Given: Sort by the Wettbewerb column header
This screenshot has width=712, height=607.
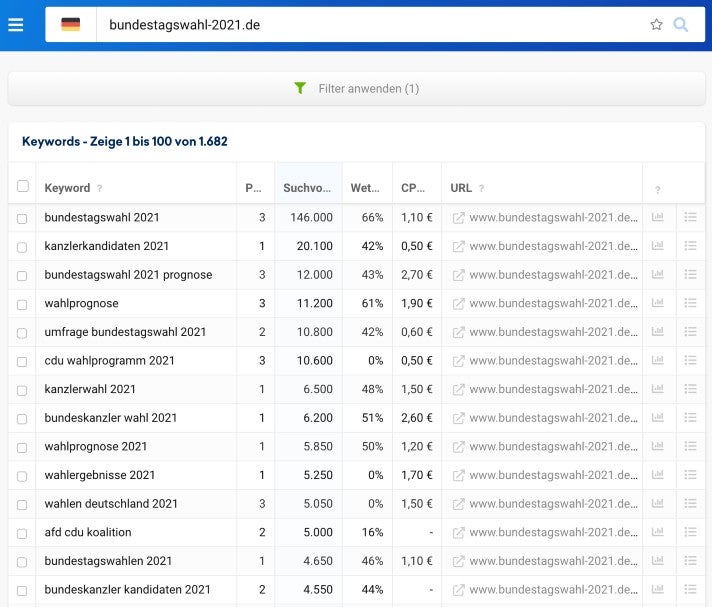Looking at the screenshot, I should (x=364, y=188).
